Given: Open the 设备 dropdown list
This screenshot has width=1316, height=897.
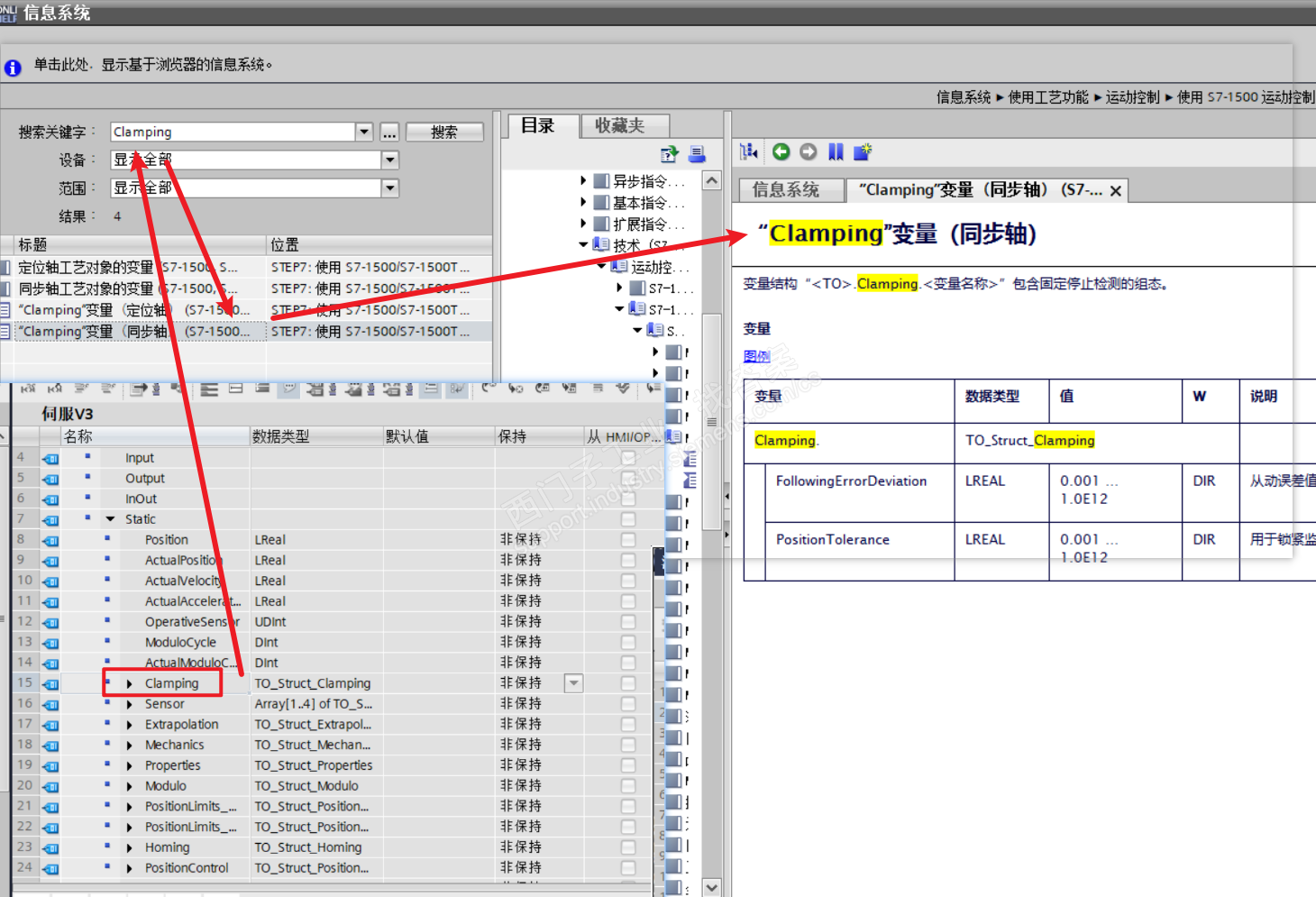Looking at the screenshot, I should 390,160.
